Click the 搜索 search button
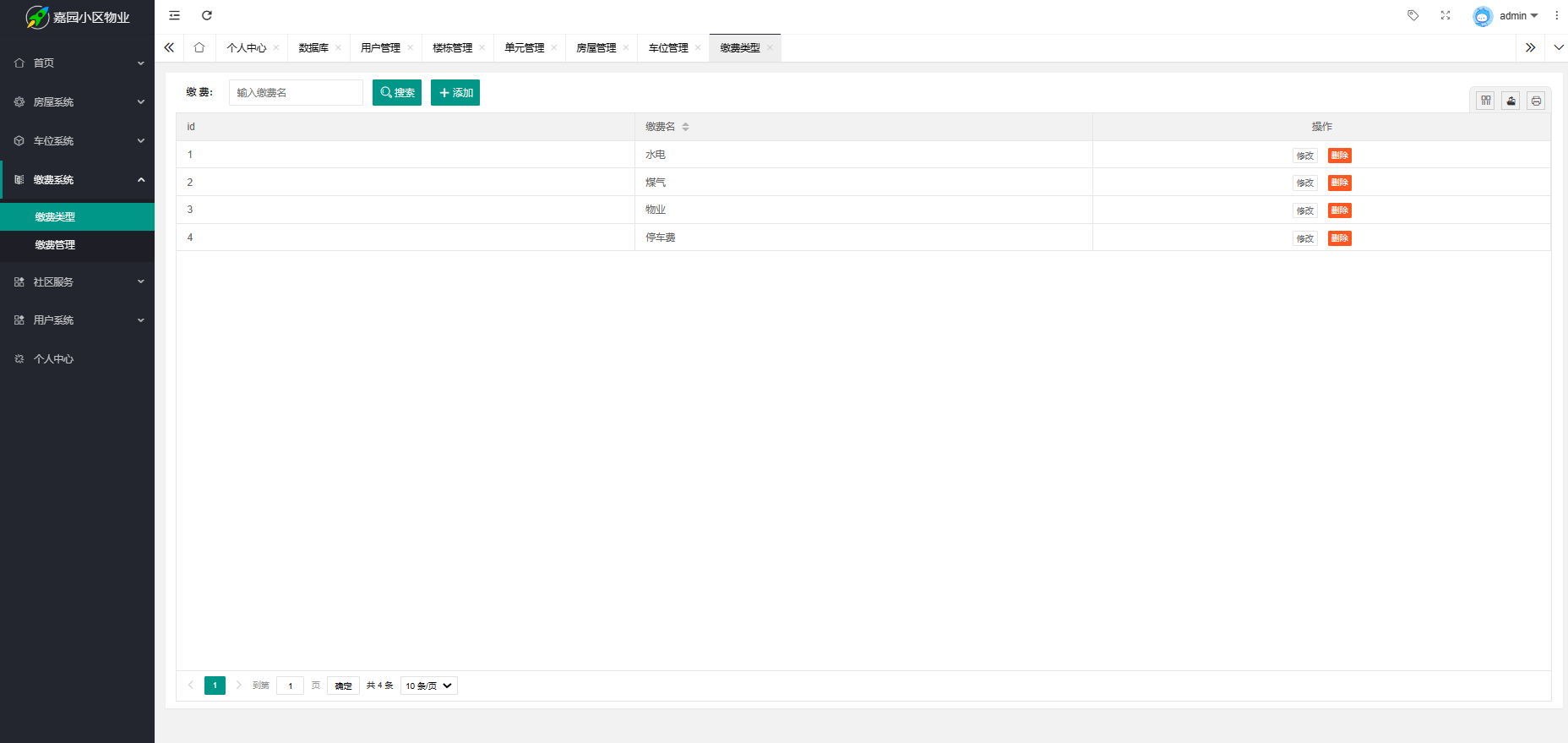This screenshot has height=743, width=1568. point(397,93)
